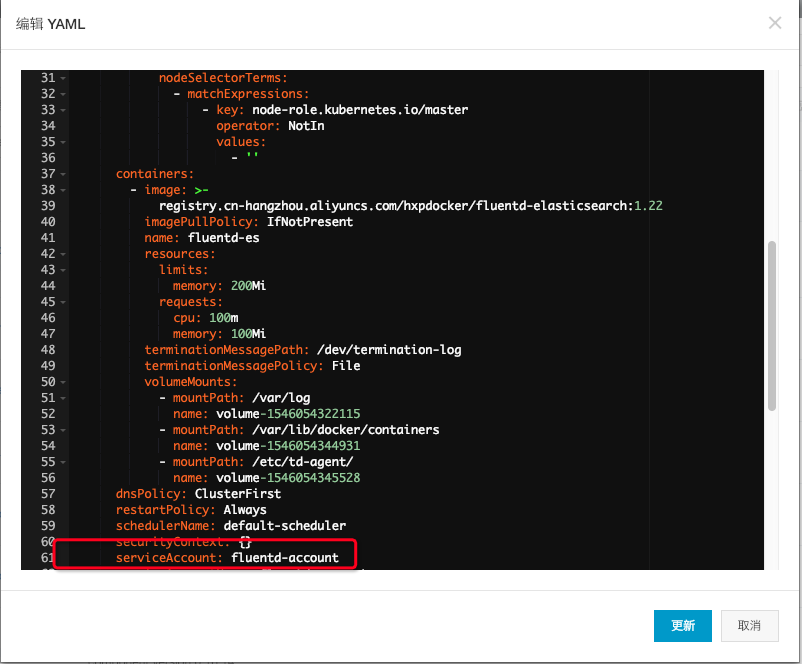Click the 'fluentd-es' name value
The image size is (802, 664).
224,238
